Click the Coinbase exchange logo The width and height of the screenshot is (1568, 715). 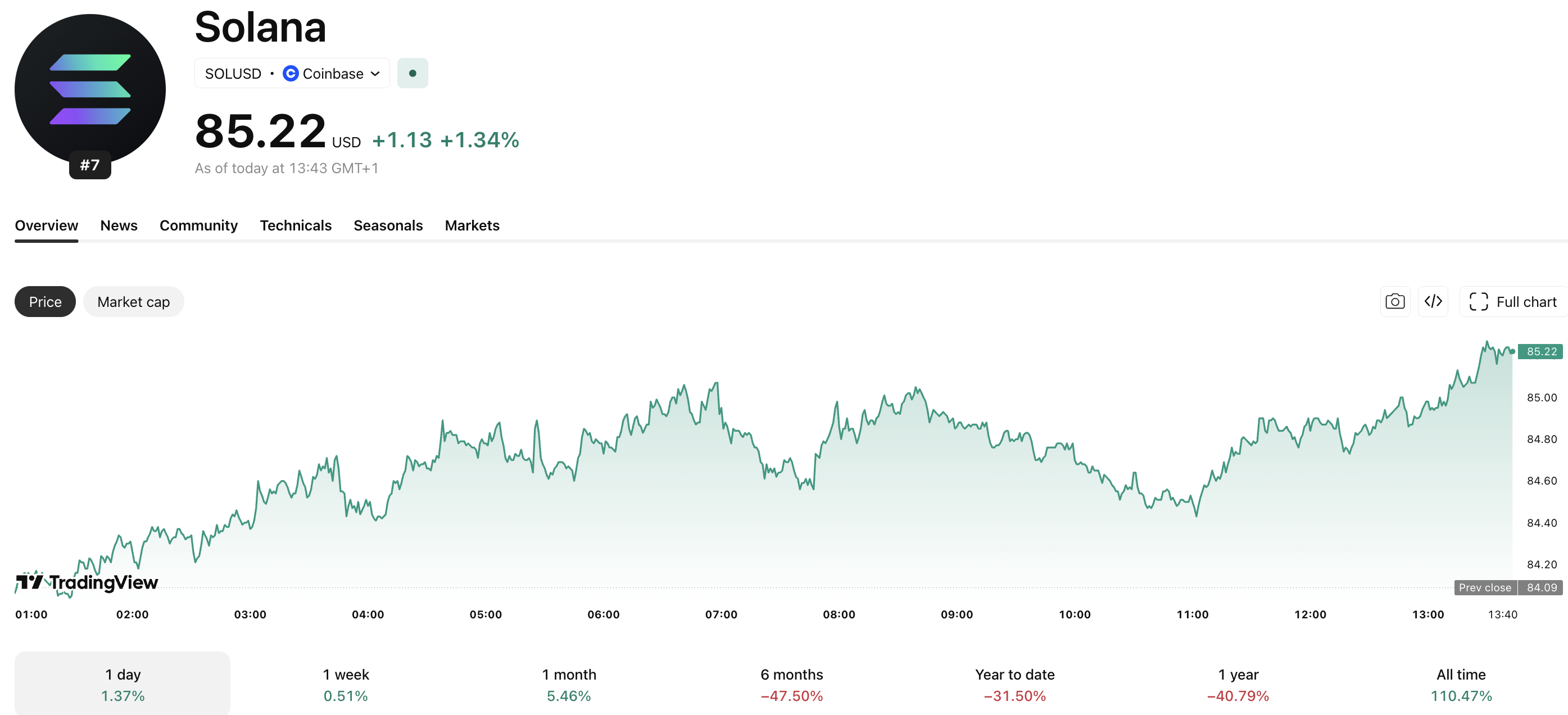click(x=291, y=73)
